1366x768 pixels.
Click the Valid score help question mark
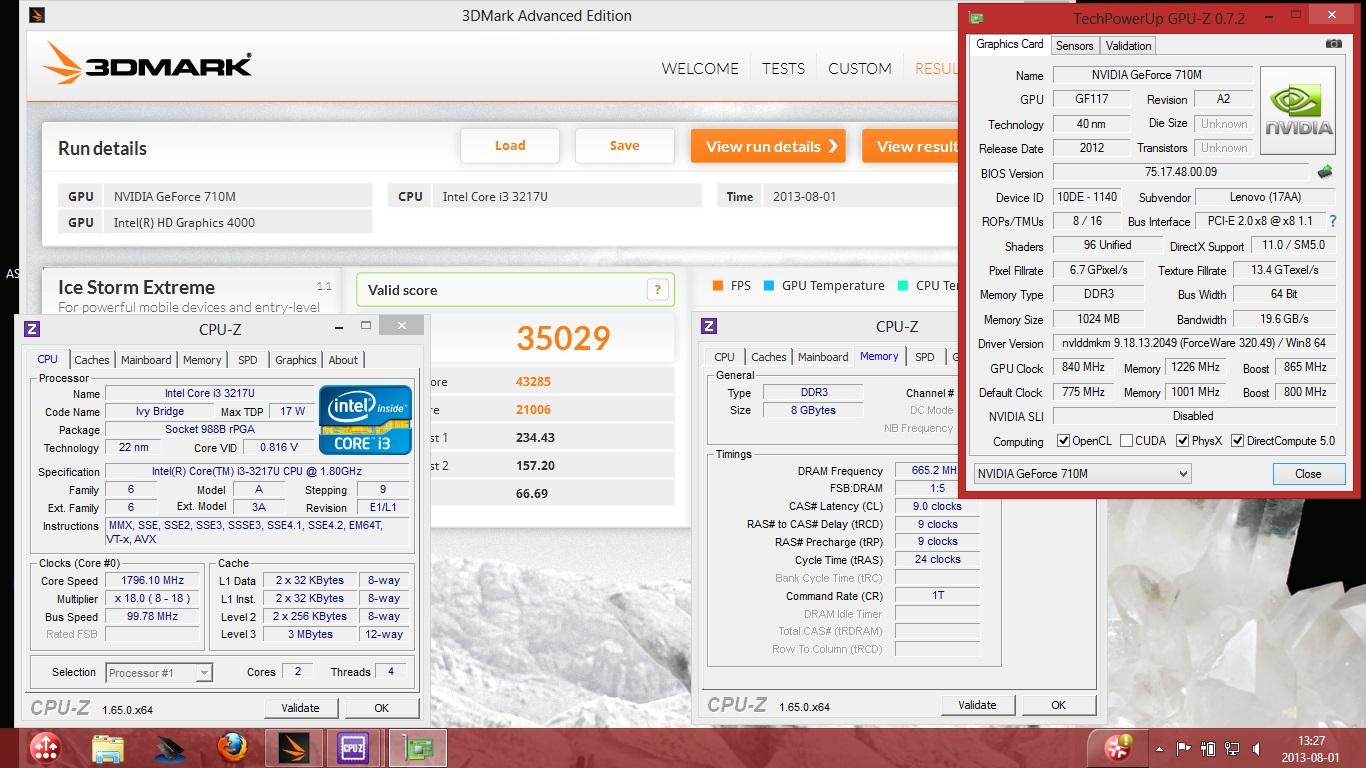(657, 289)
